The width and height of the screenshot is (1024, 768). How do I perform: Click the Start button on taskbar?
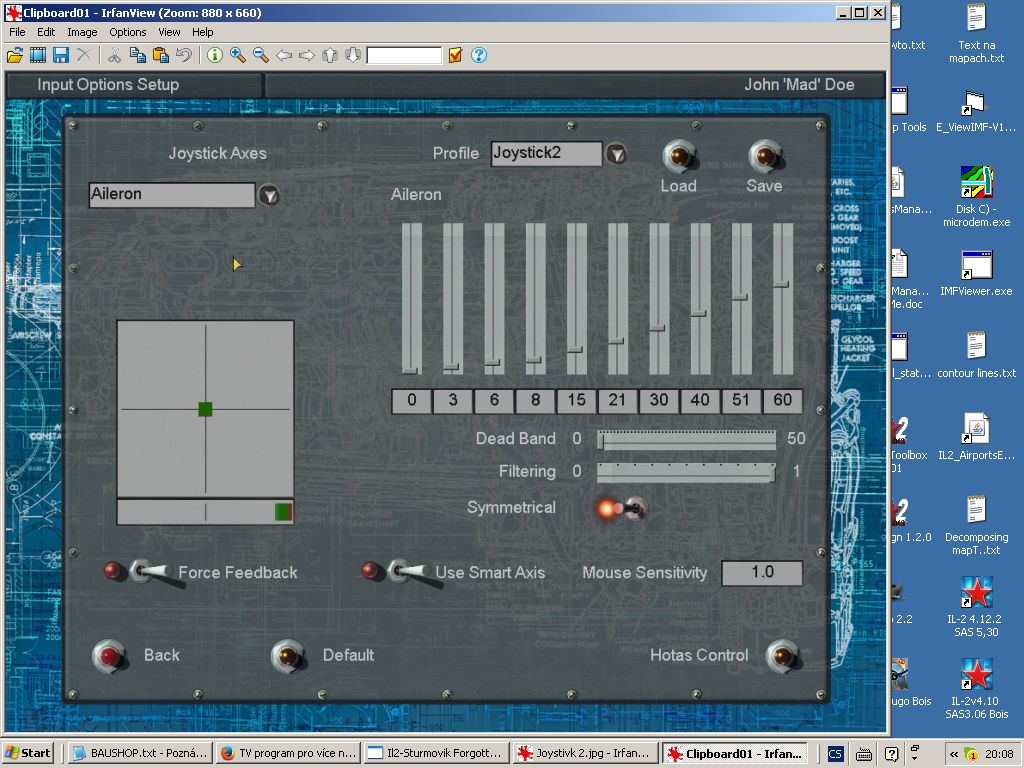coord(29,753)
